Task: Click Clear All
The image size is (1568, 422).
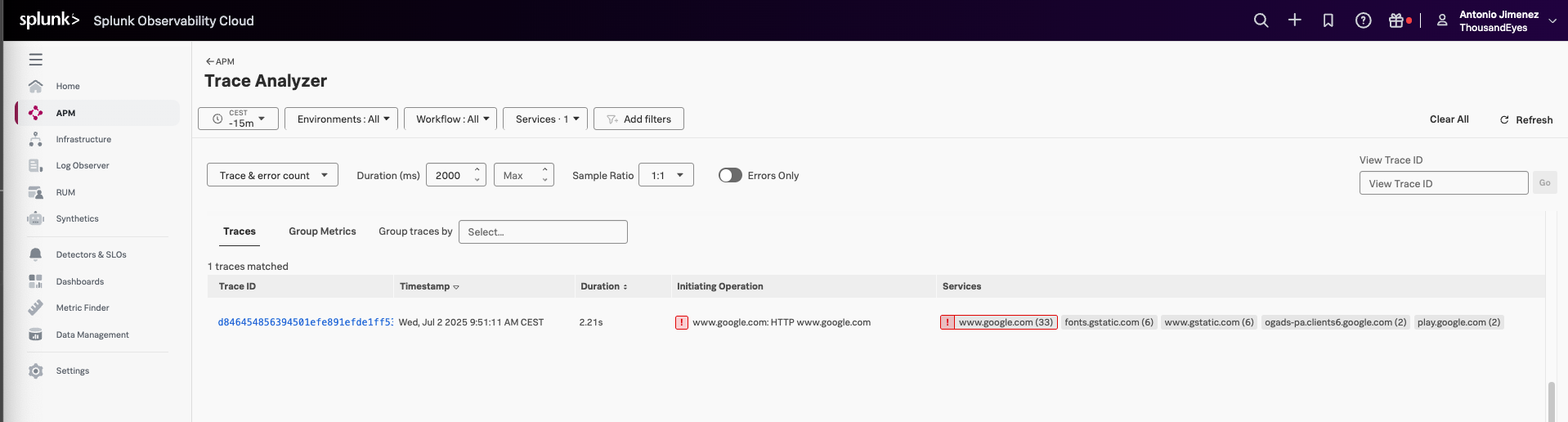Action: (x=1449, y=119)
